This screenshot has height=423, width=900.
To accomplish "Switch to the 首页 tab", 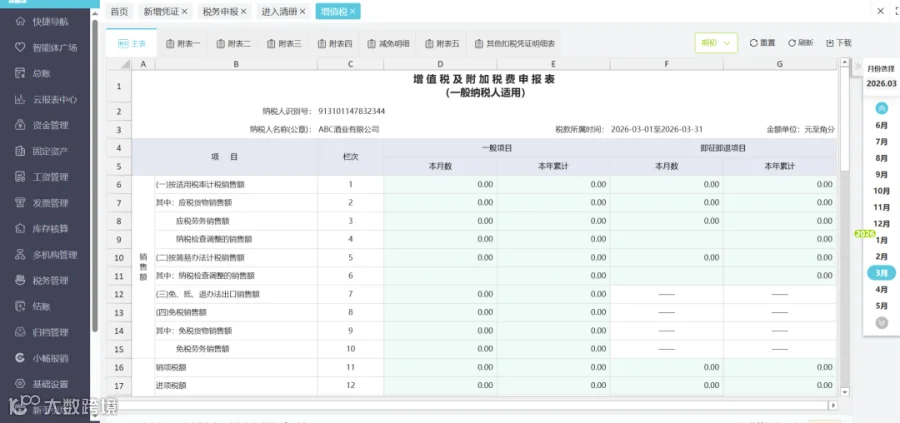I will (x=119, y=11).
